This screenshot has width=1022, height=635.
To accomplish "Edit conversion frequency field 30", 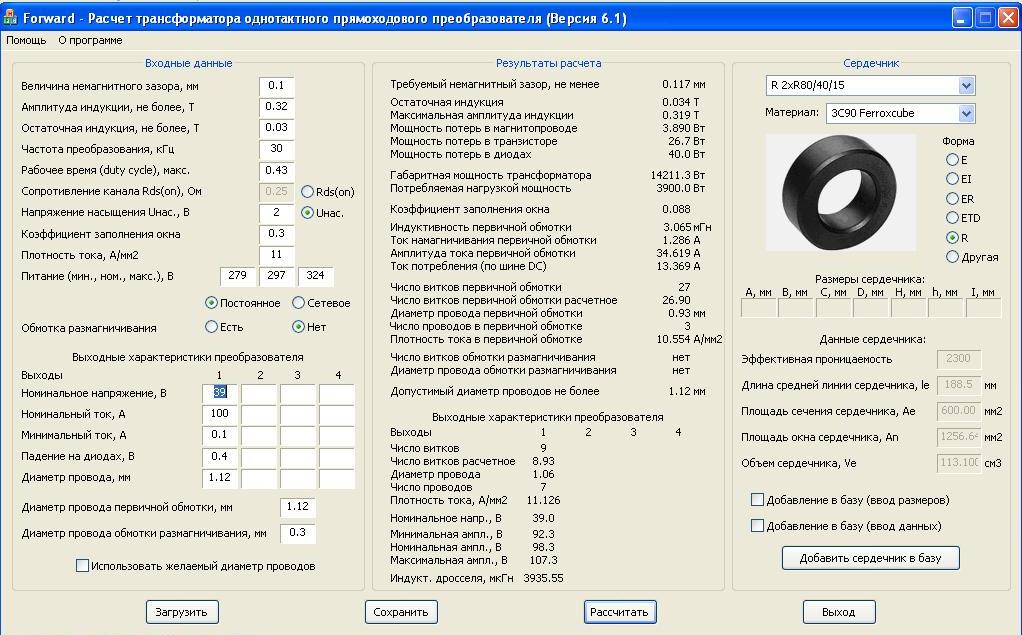I will pyautogui.click(x=276, y=149).
